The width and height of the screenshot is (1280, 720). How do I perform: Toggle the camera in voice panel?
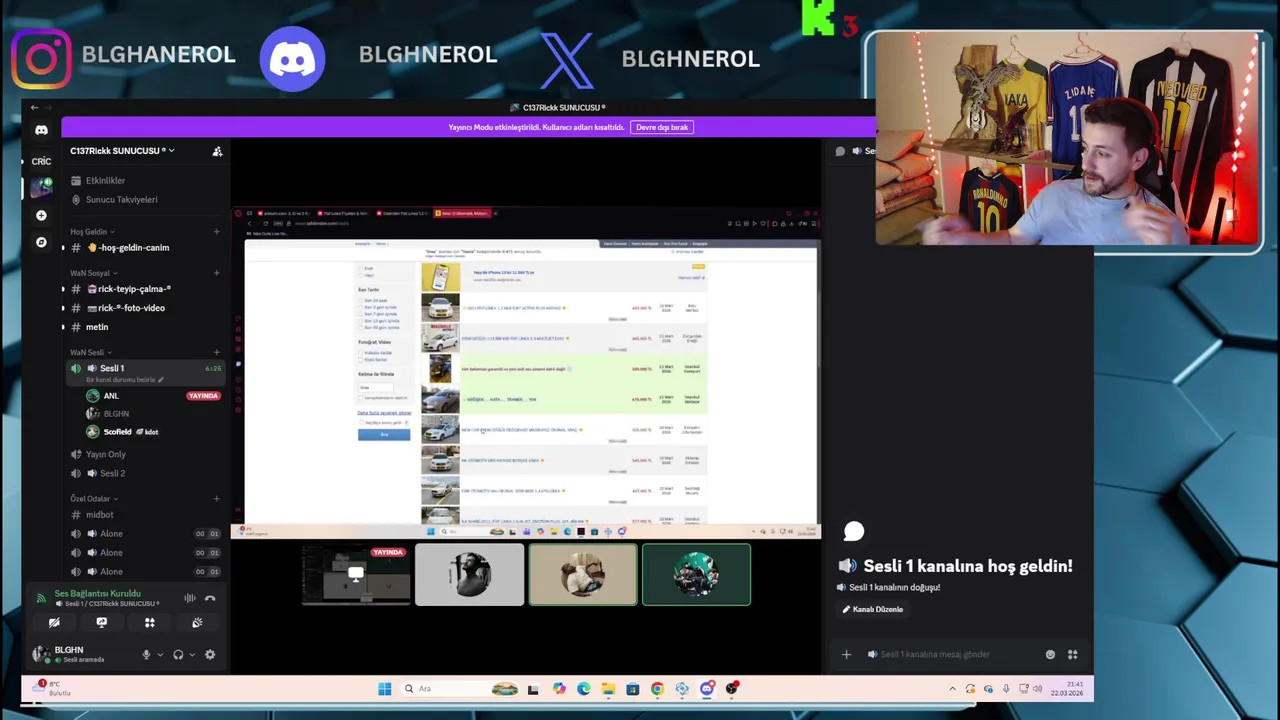click(54, 623)
